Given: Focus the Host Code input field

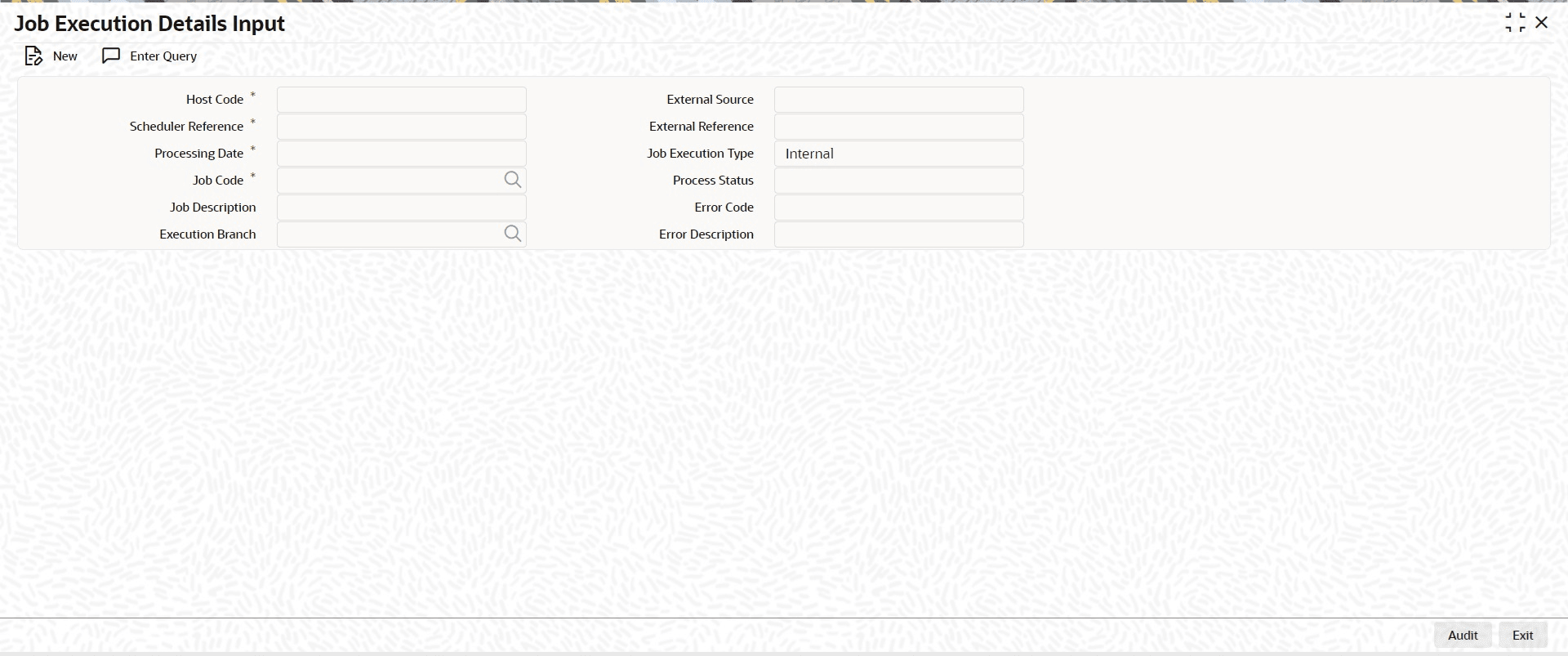Looking at the screenshot, I should point(402,100).
